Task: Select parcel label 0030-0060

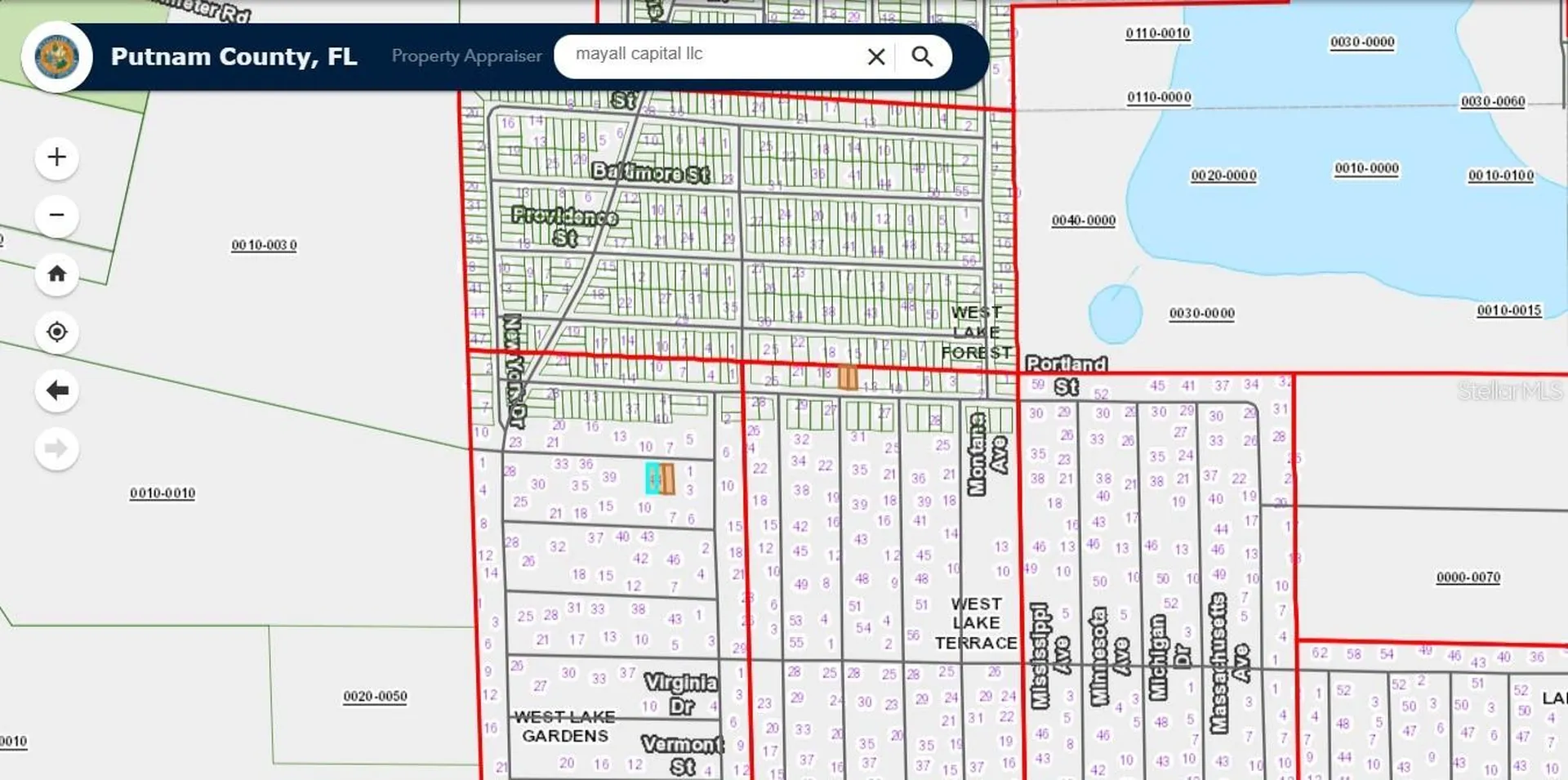Action: click(x=1493, y=101)
